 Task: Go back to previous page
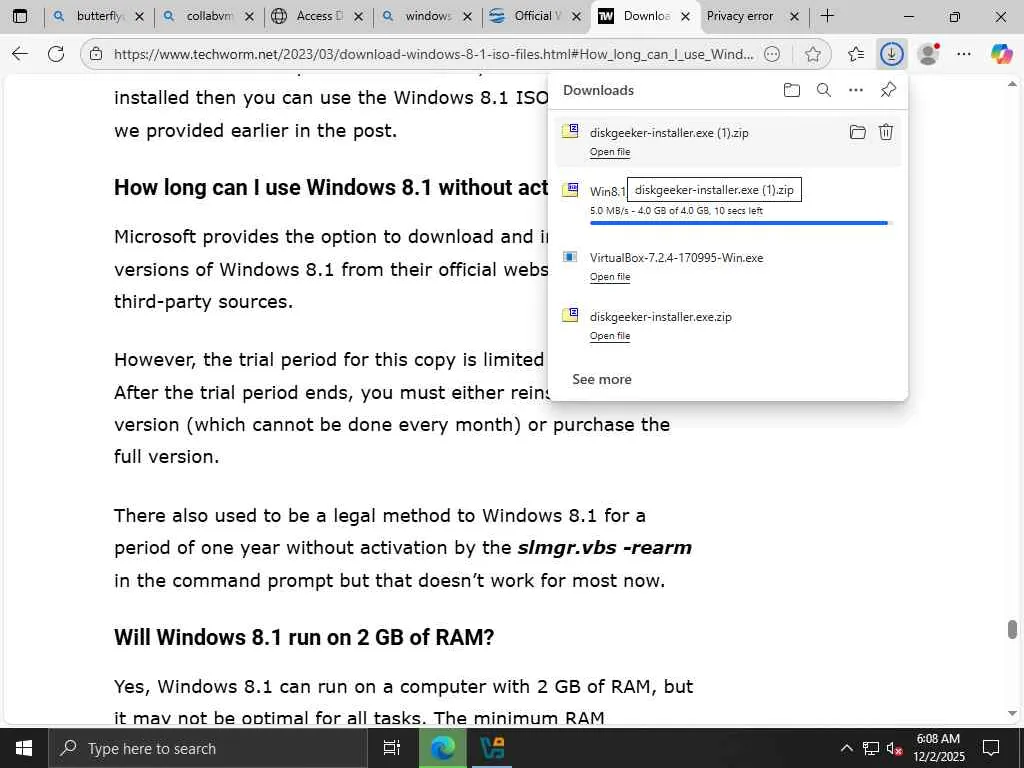(20, 54)
